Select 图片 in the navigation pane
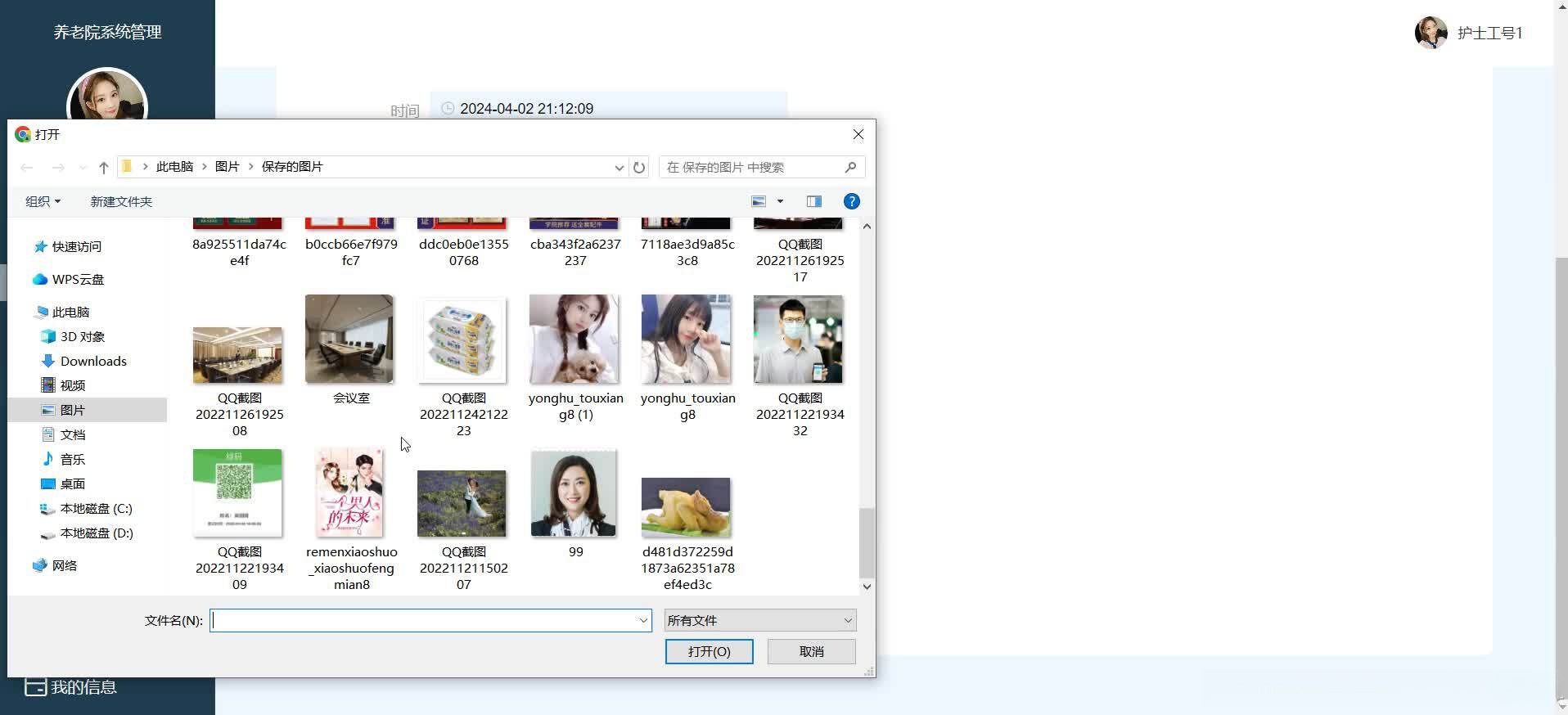Viewport: 1568px width, 715px height. 87,410
